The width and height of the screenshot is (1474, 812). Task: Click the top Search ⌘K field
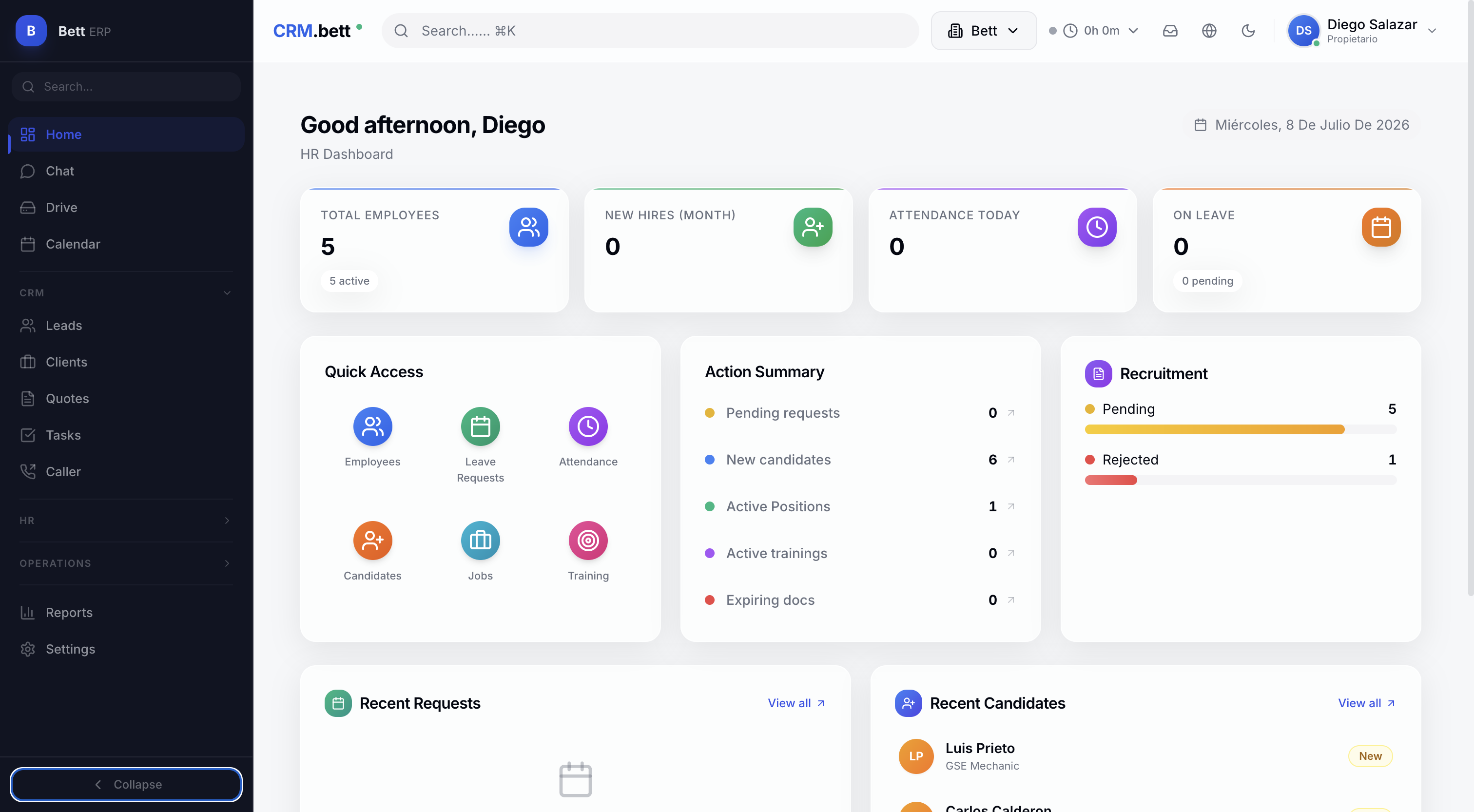coord(650,31)
